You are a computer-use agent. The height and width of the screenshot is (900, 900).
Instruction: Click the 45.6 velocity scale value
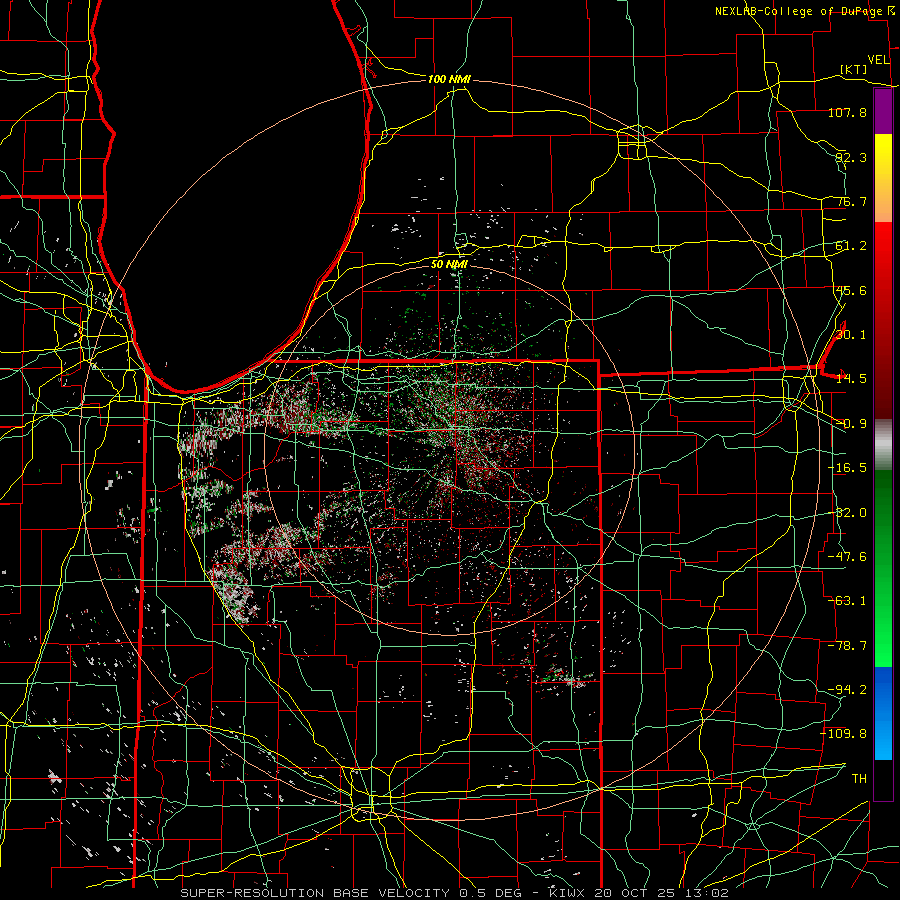pyautogui.click(x=851, y=290)
